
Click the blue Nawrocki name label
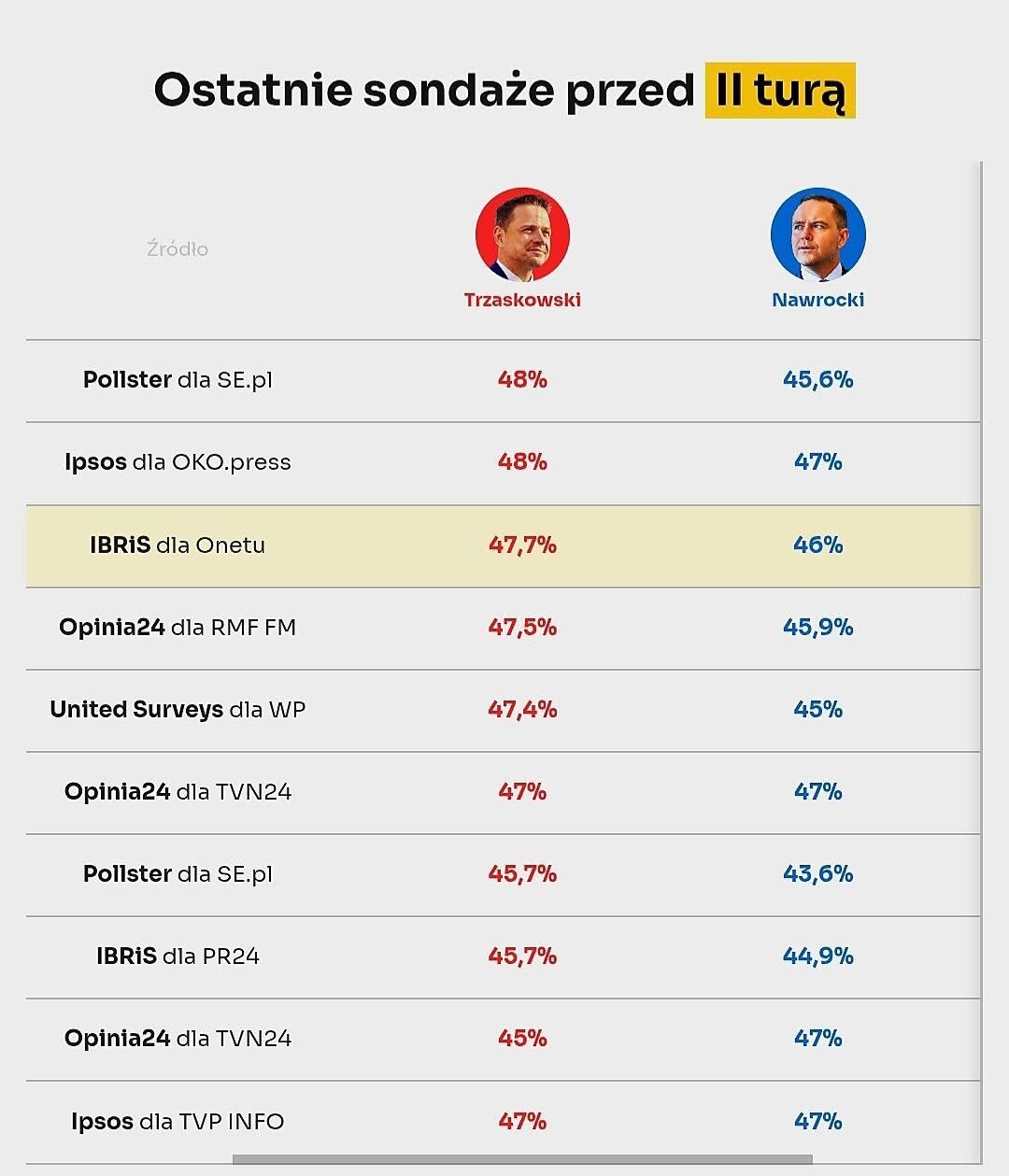click(817, 300)
